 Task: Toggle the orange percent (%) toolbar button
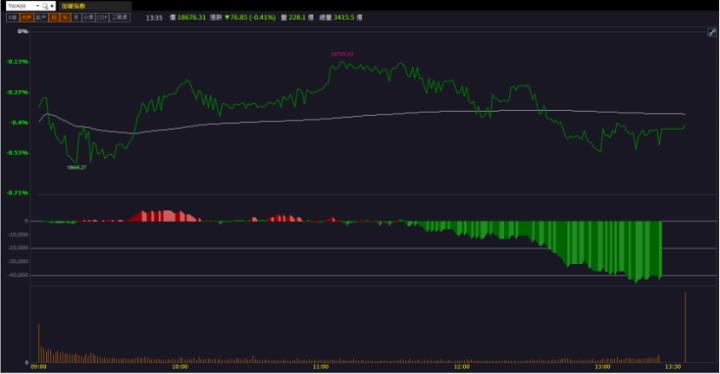(x=65, y=17)
